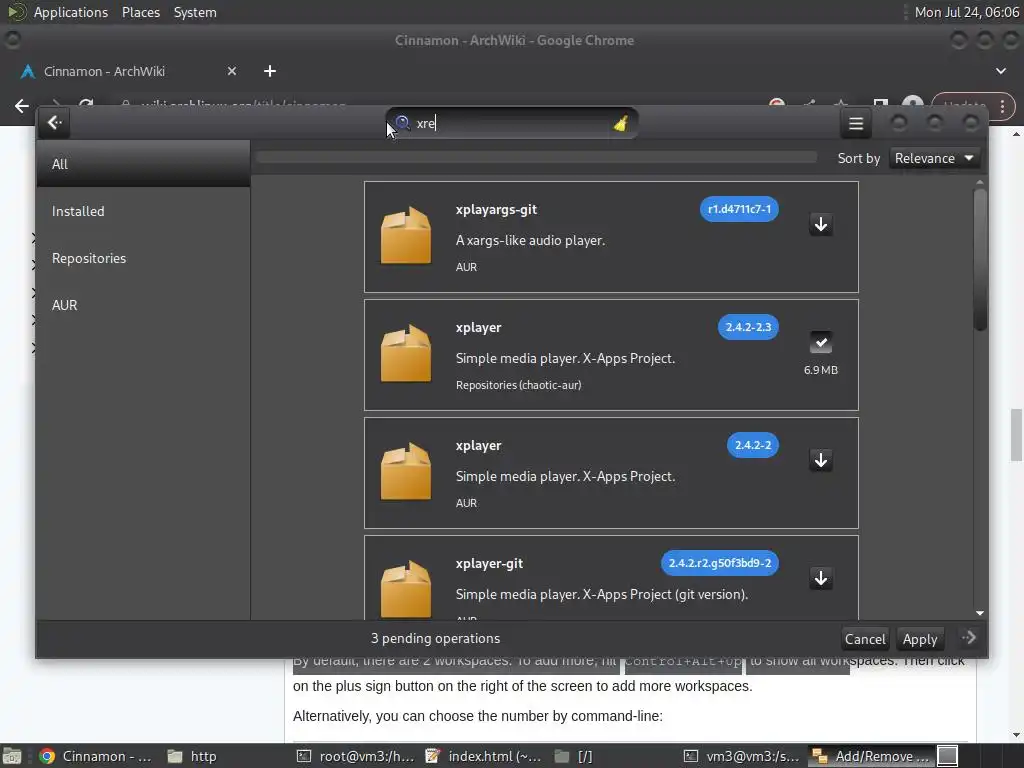This screenshot has height=768, width=1024.
Task: Open the Places menu
Action: click(140, 12)
